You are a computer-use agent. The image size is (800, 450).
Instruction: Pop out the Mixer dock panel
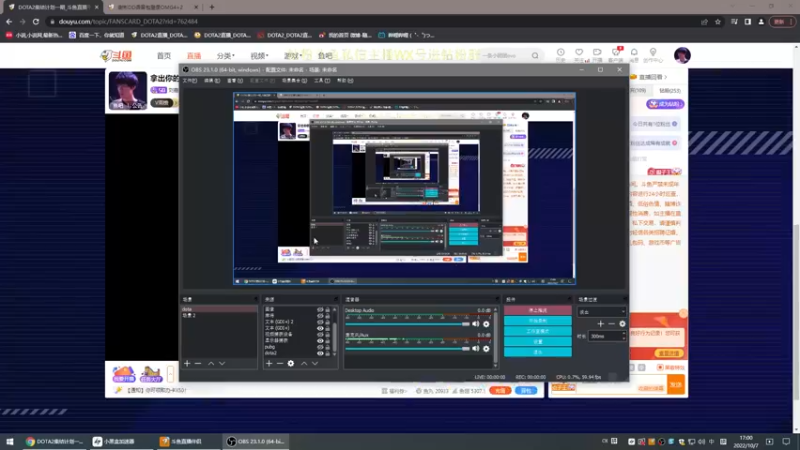point(496,299)
